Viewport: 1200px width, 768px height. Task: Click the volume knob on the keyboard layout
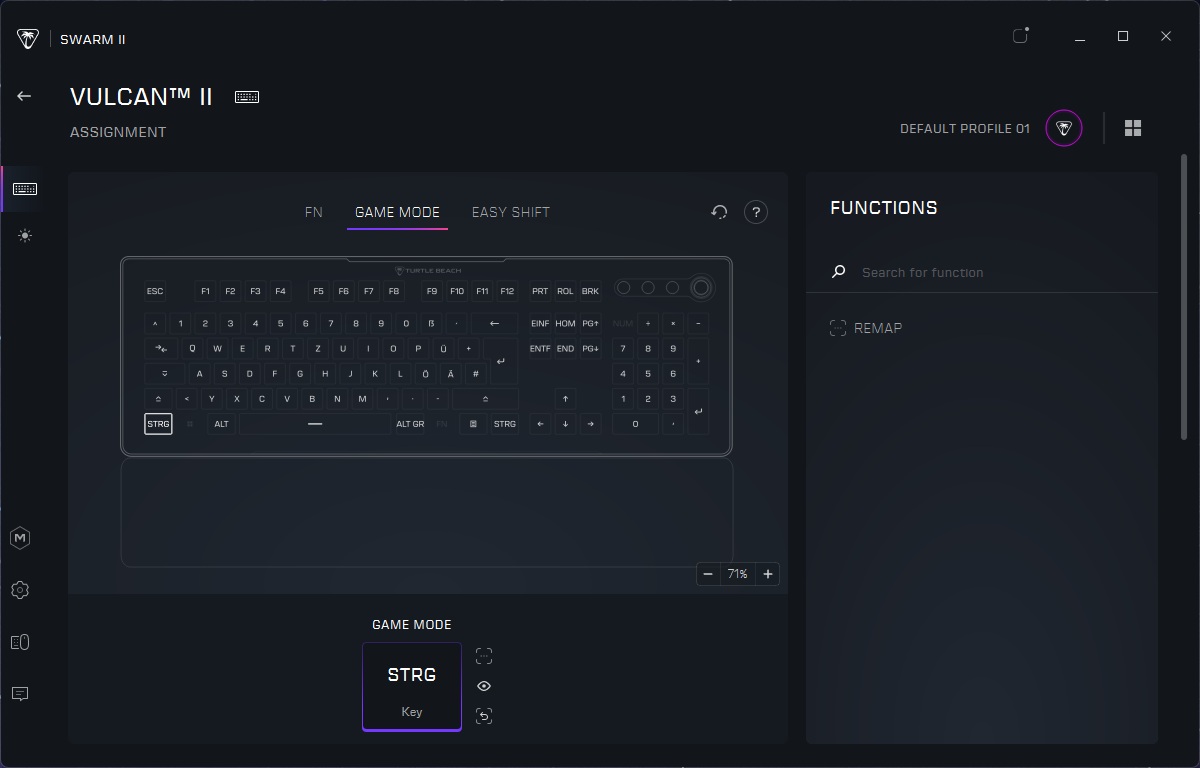(x=701, y=288)
